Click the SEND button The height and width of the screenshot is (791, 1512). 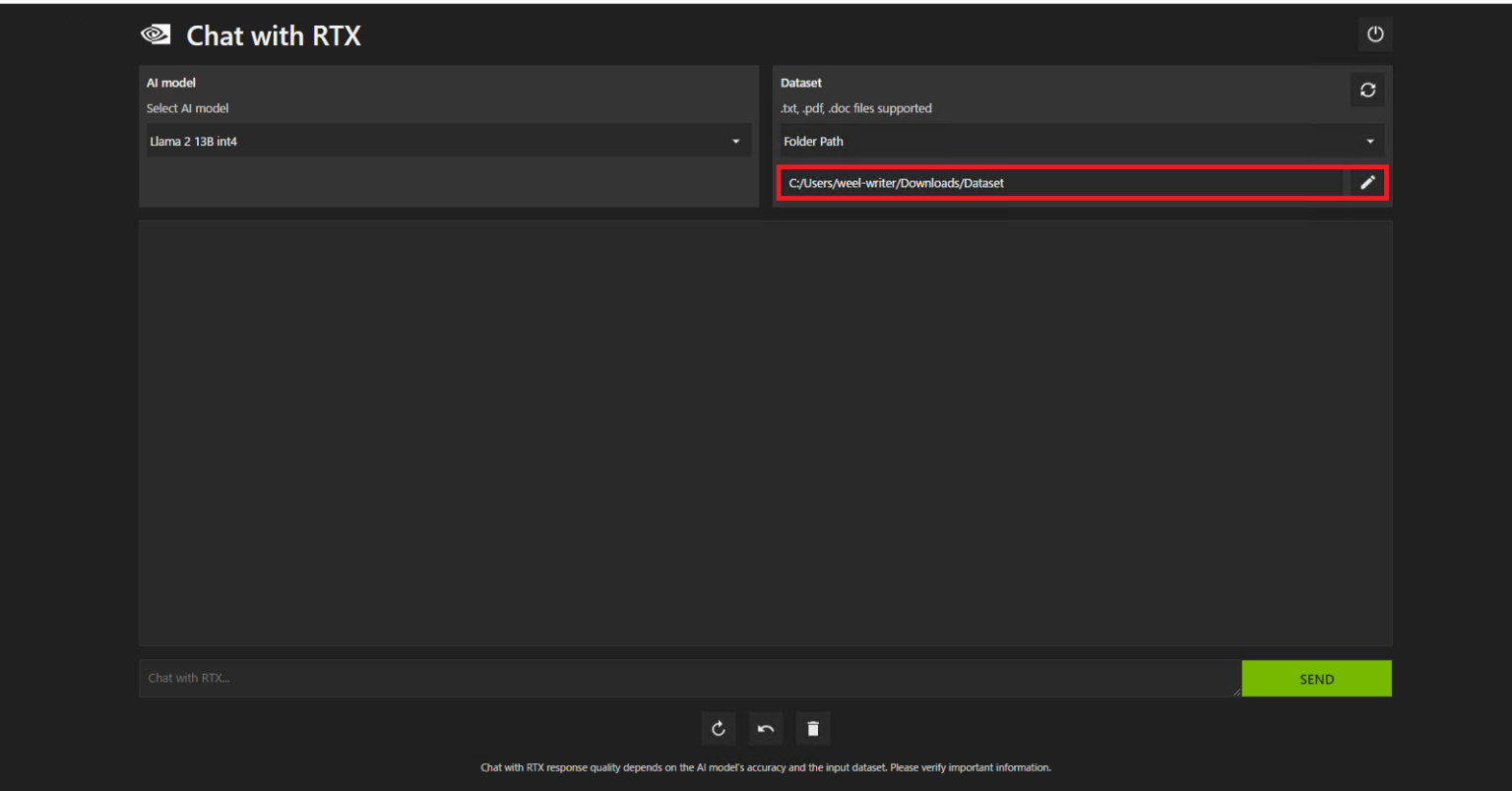tap(1316, 678)
